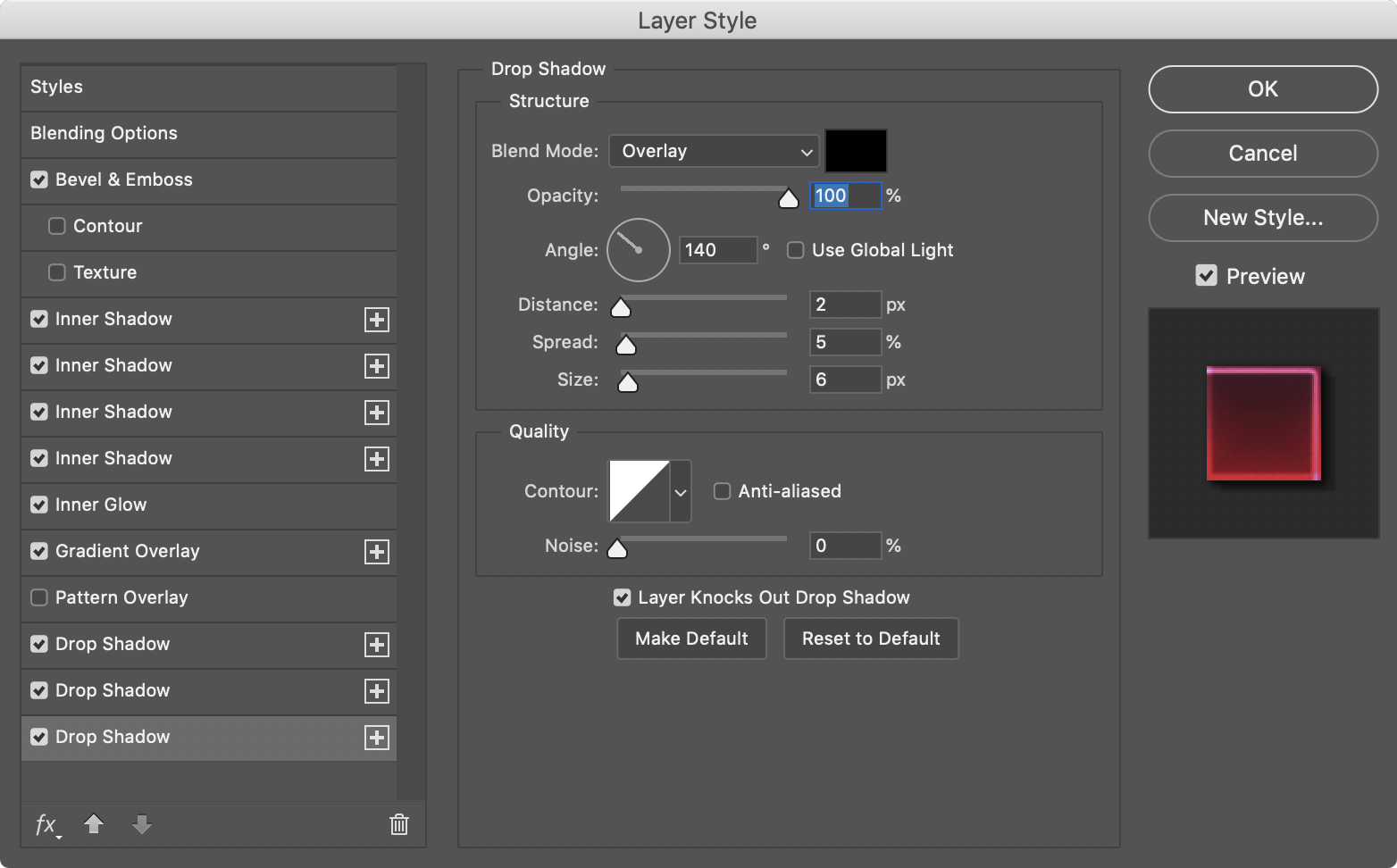Viewport: 1397px width, 868px height.
Task: Click the black shadow color swatch
Action: [856, 151]
